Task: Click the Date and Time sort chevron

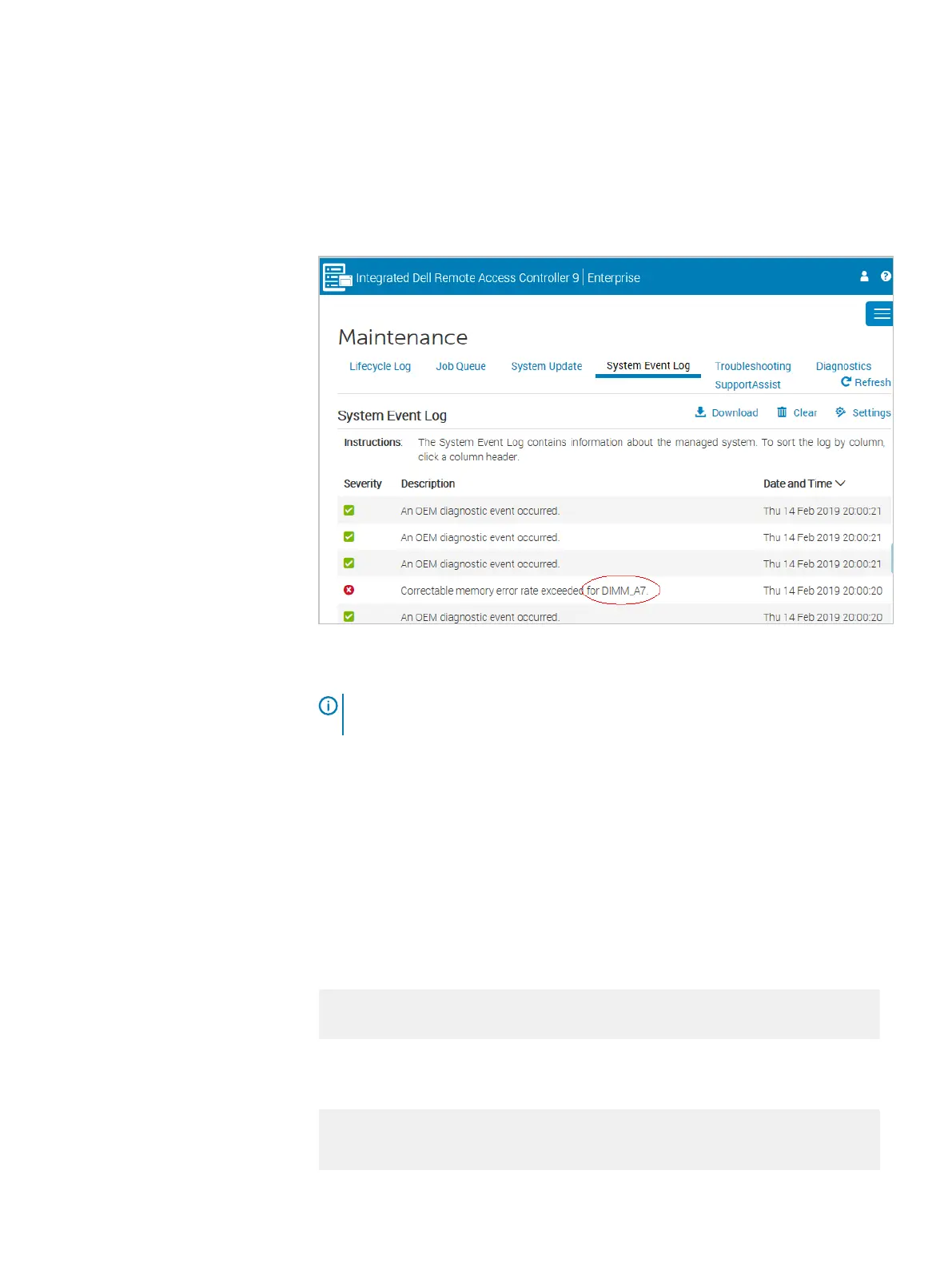Action: 840,484
